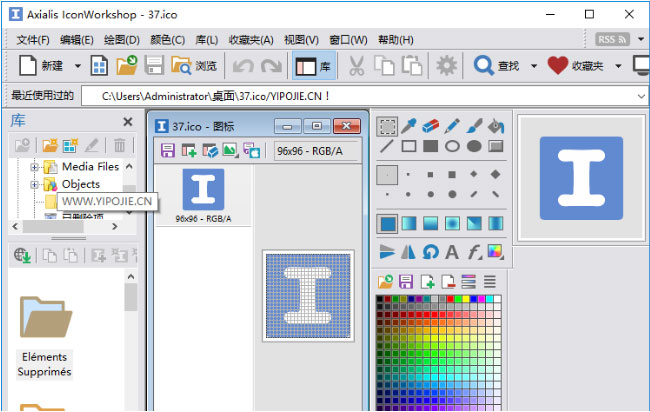Select the solid fill mode swatch

point(387,224)
